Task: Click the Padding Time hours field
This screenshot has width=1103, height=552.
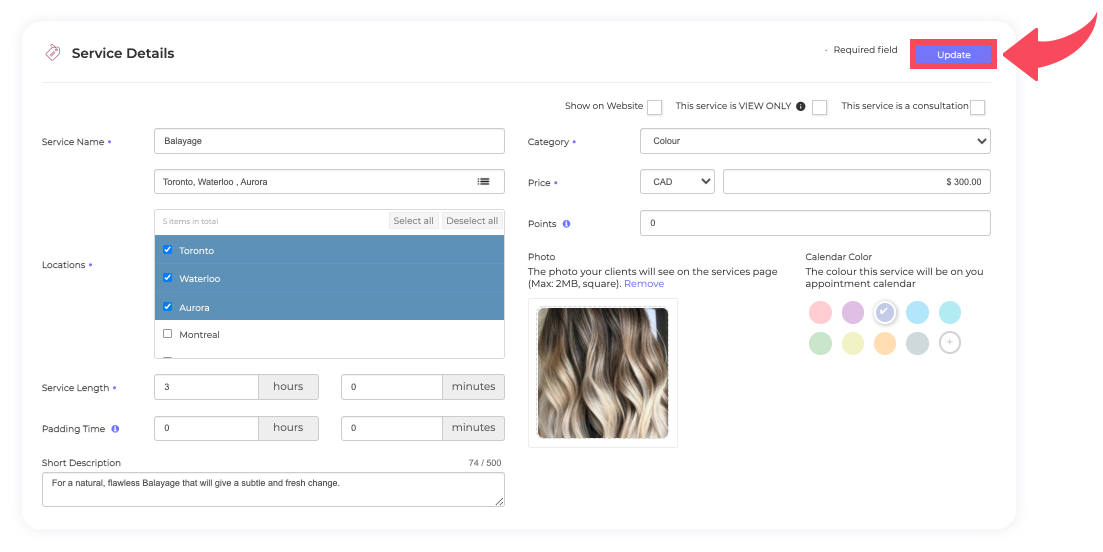Action: point(206,428)
